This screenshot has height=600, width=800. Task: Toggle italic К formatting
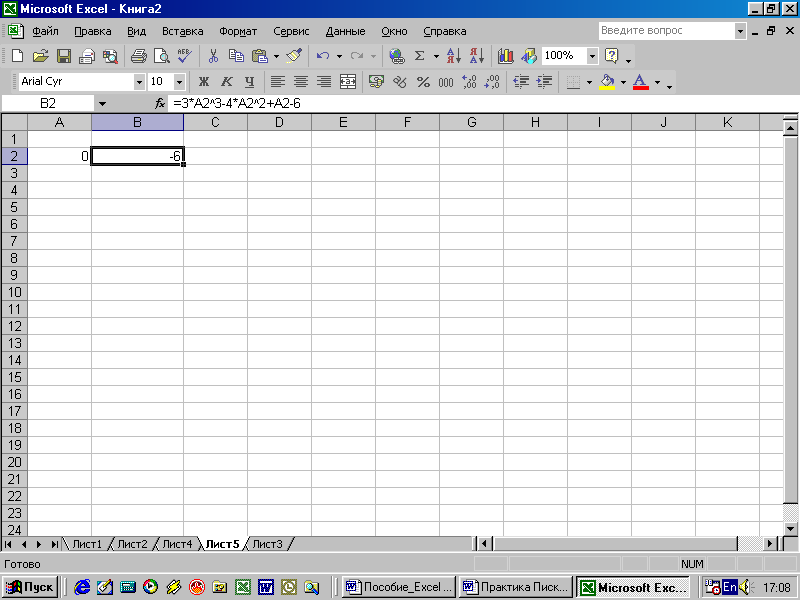[x=227, y=82]
